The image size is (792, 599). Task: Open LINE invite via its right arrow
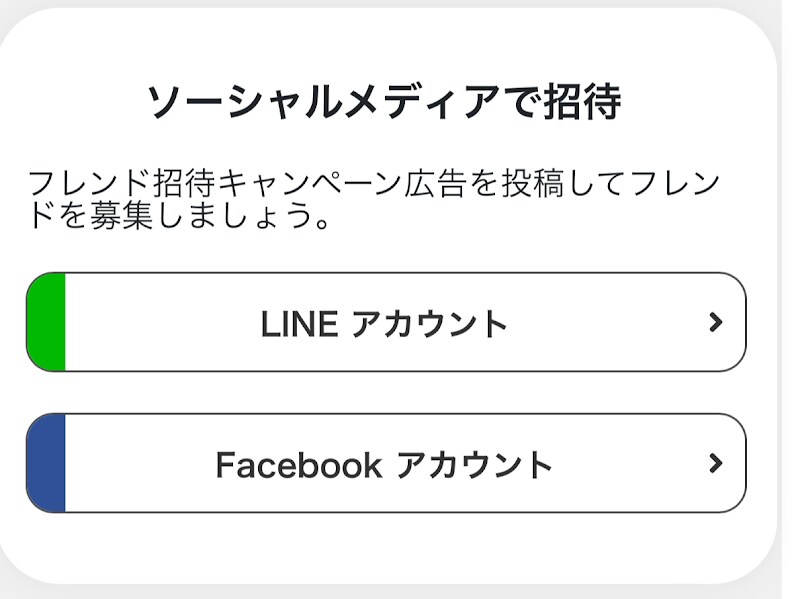point(714,322)
